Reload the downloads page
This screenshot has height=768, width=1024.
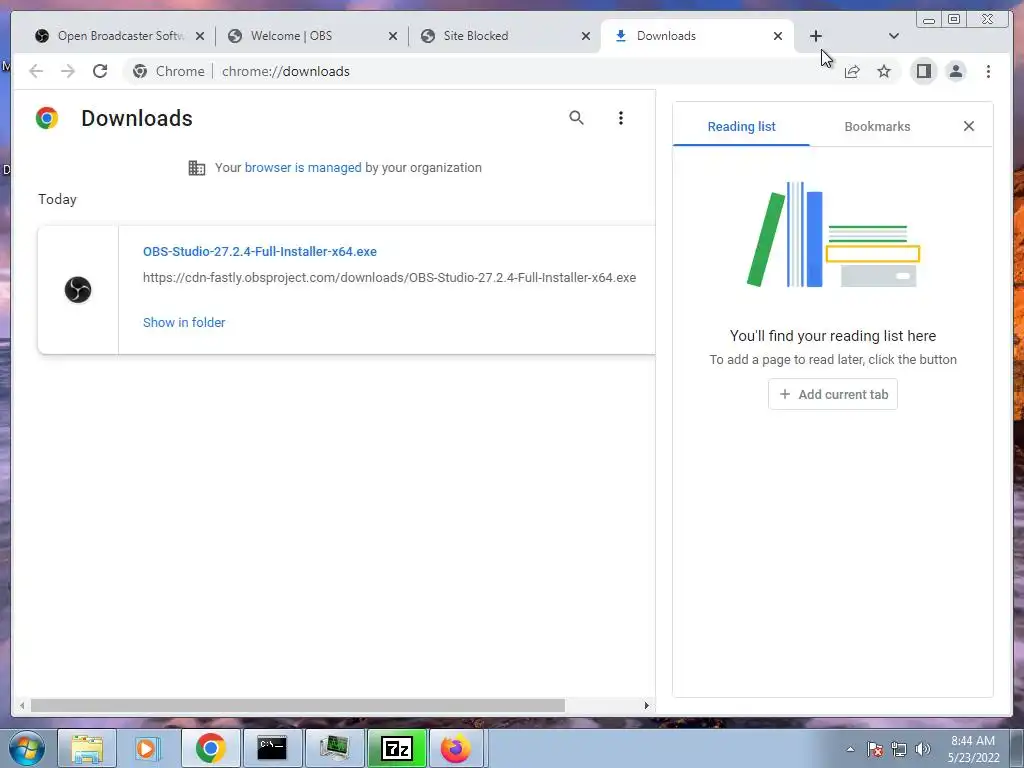coord(100,71)
